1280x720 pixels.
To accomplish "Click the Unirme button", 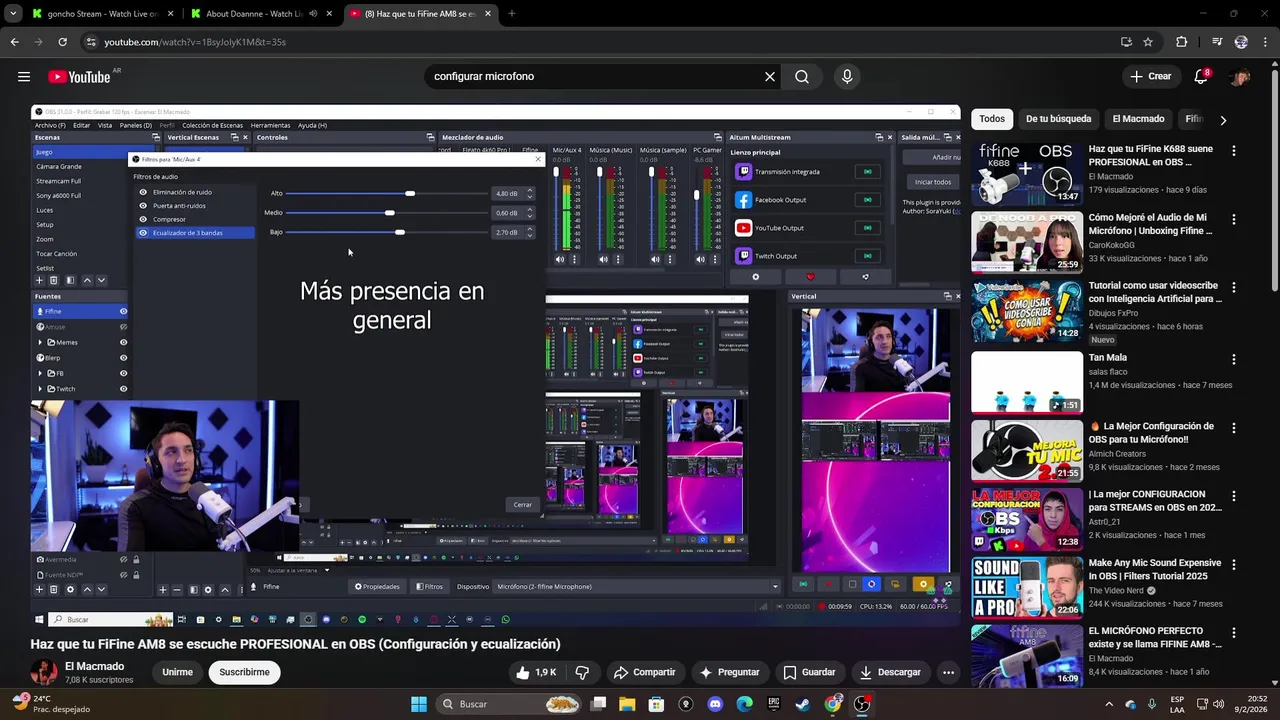I will (177, 672).
